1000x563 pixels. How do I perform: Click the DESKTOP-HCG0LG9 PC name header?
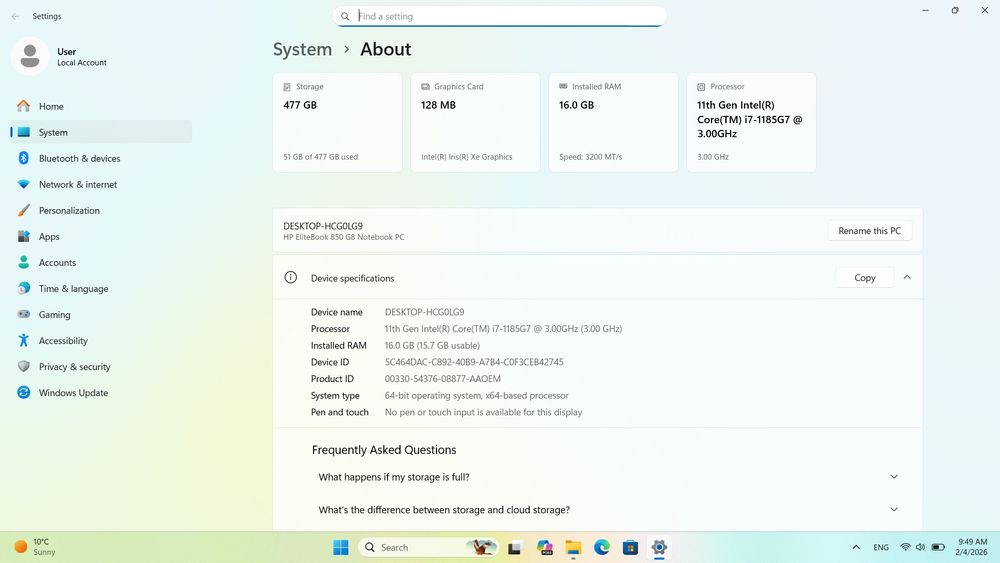tap(323, 226)
